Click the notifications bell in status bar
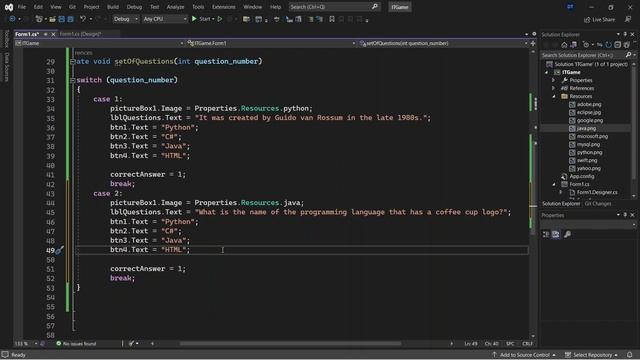Image resolution: width=640 pixels, height=360 pixels. pos(629,355)
